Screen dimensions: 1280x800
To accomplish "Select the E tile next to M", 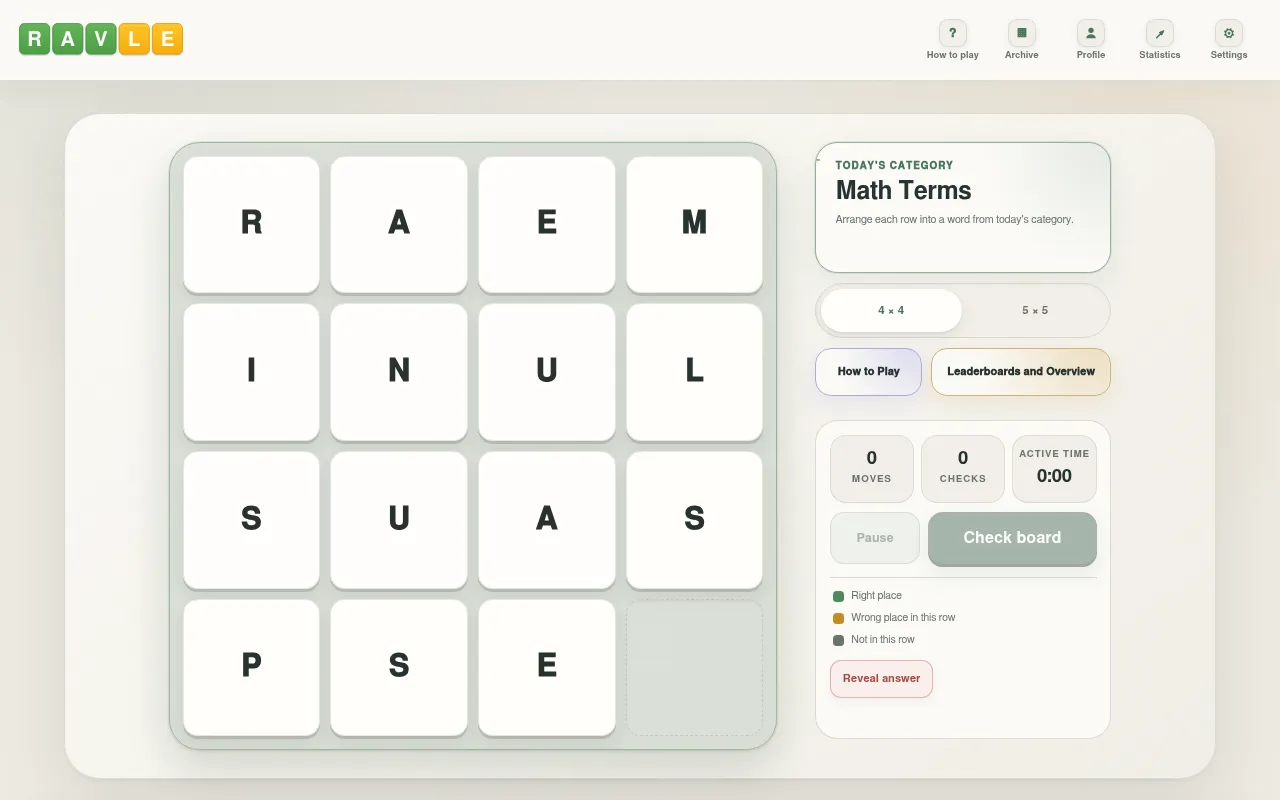I will coord(547,224).
